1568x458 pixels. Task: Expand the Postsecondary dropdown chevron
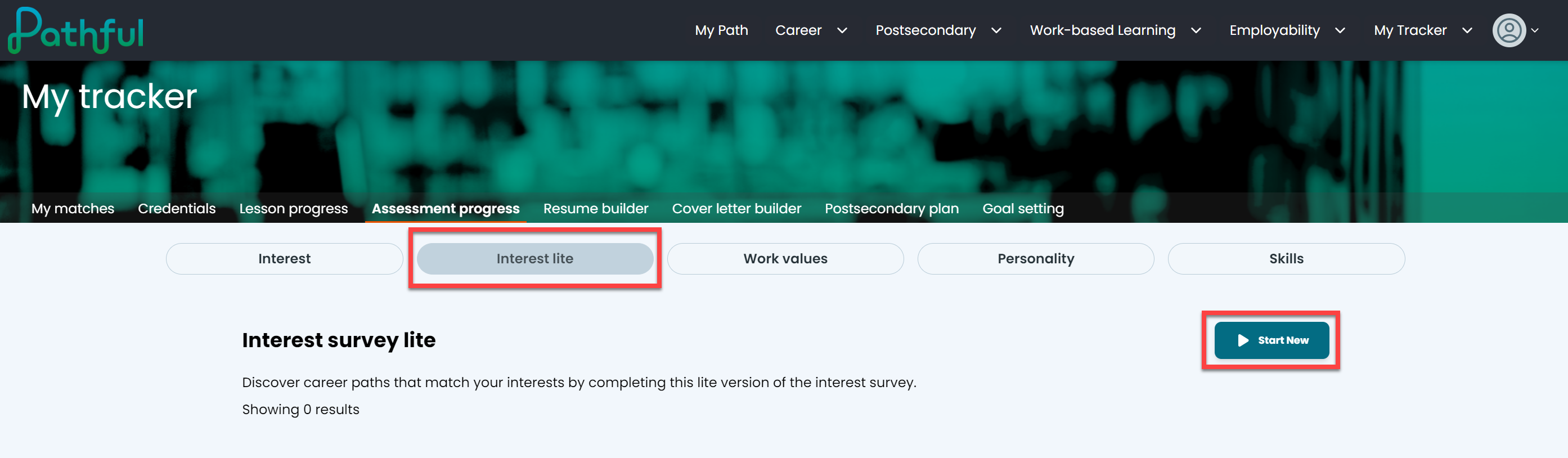coord(996,30)
